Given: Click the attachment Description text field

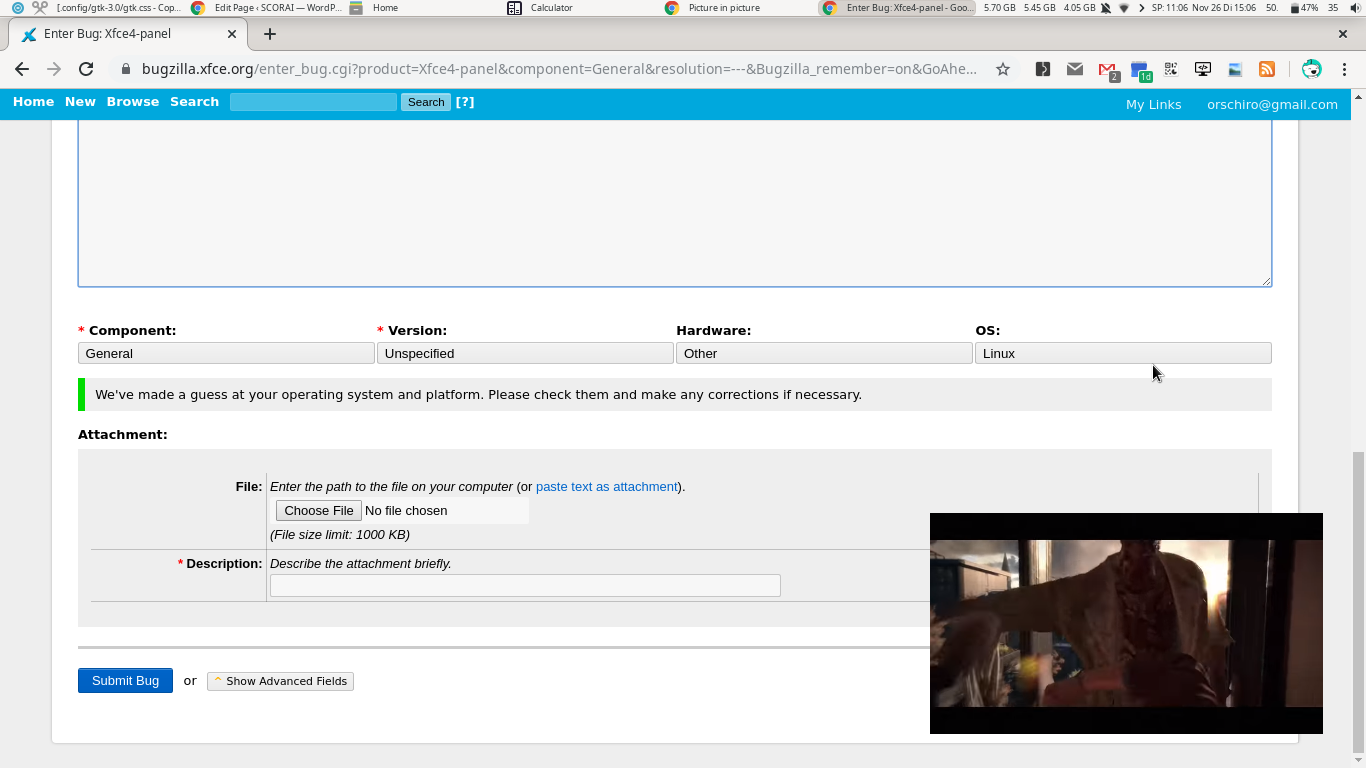Looking at the screenshot, I should coord(525,586).
